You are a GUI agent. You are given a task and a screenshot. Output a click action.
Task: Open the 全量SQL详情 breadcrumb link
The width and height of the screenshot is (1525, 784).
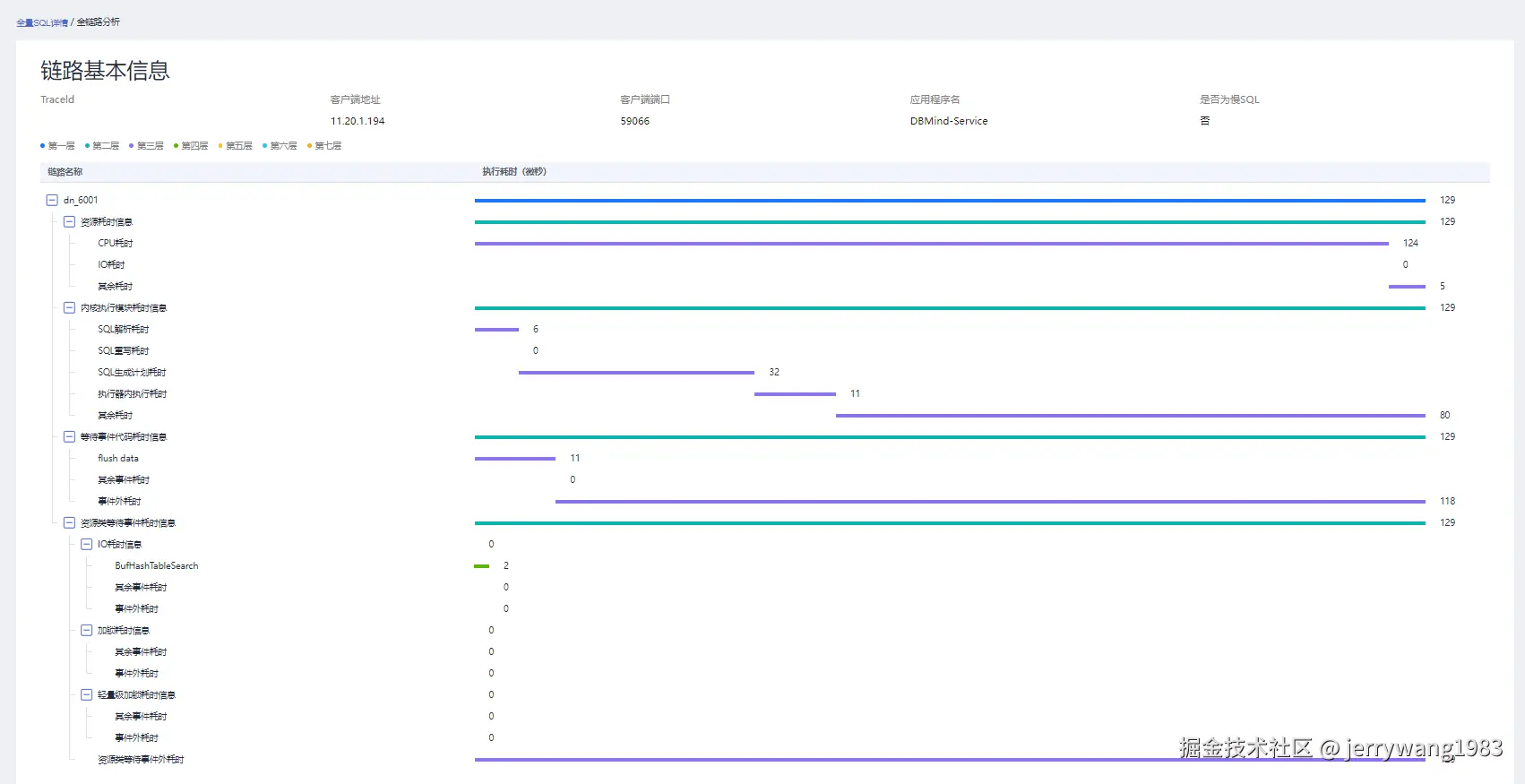[x=42, y=22]
